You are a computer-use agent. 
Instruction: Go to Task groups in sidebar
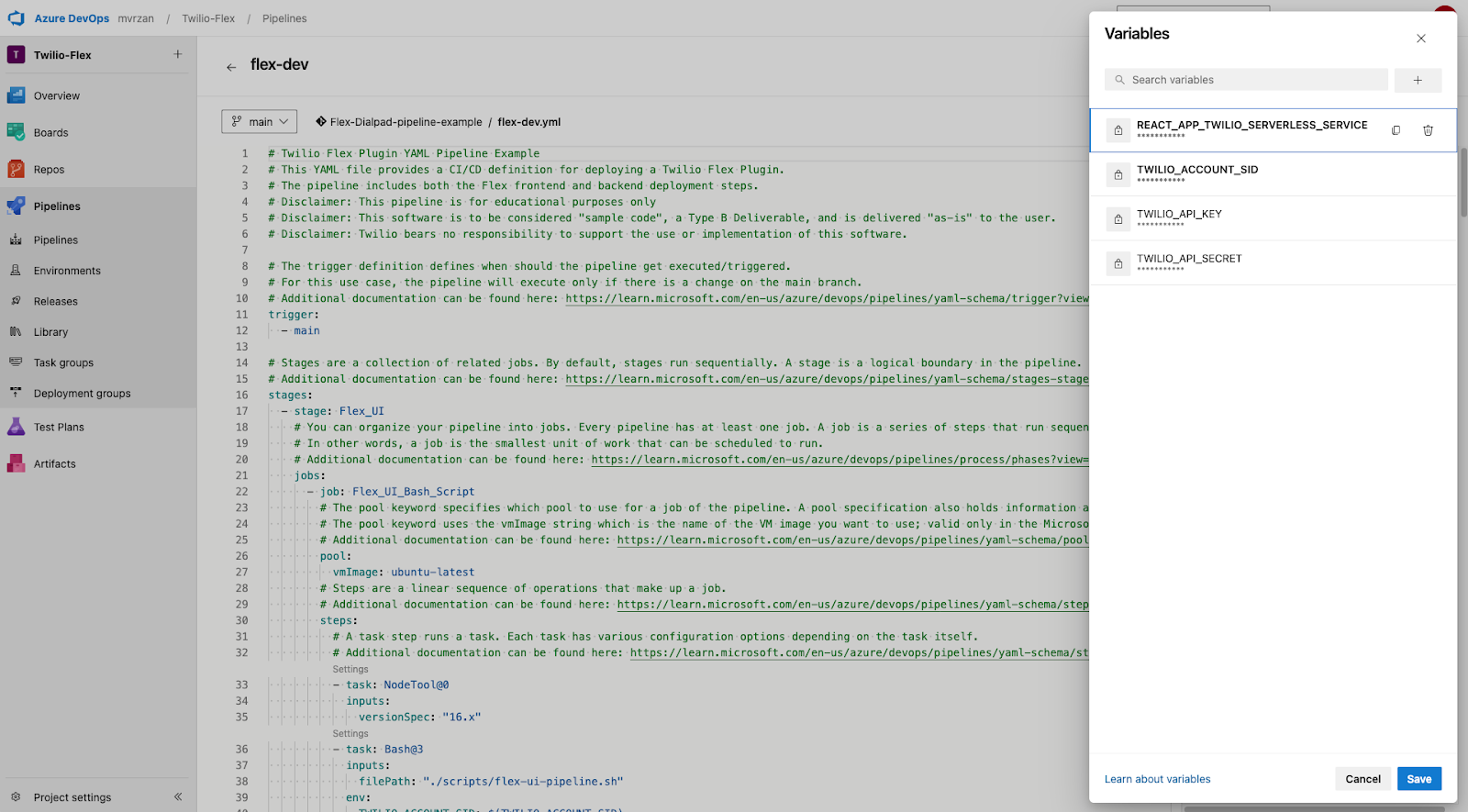[x=63, y=362]
